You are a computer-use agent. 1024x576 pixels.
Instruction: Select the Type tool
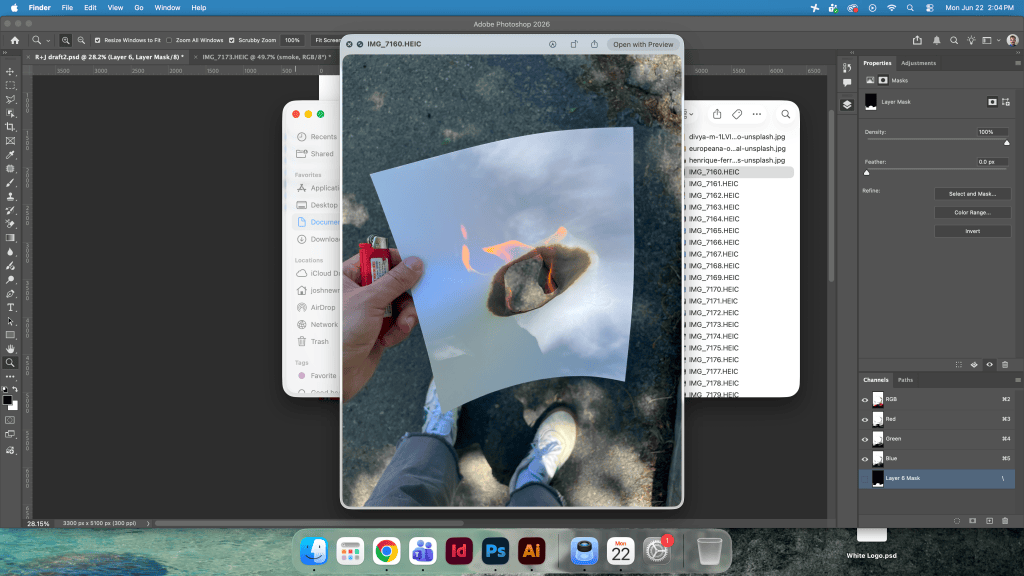[10, 308]
